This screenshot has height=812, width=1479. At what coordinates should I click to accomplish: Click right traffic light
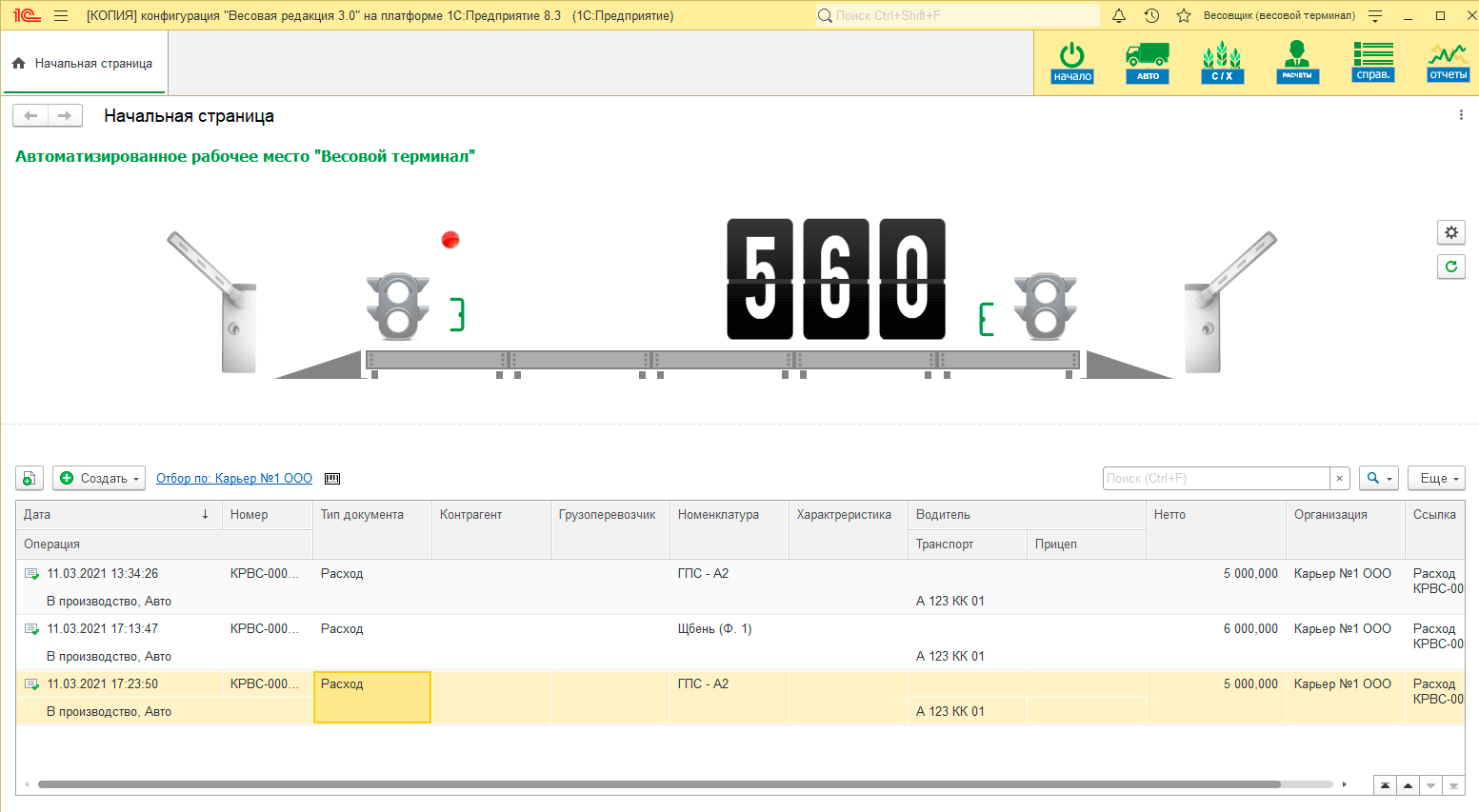click(1046, 307)
